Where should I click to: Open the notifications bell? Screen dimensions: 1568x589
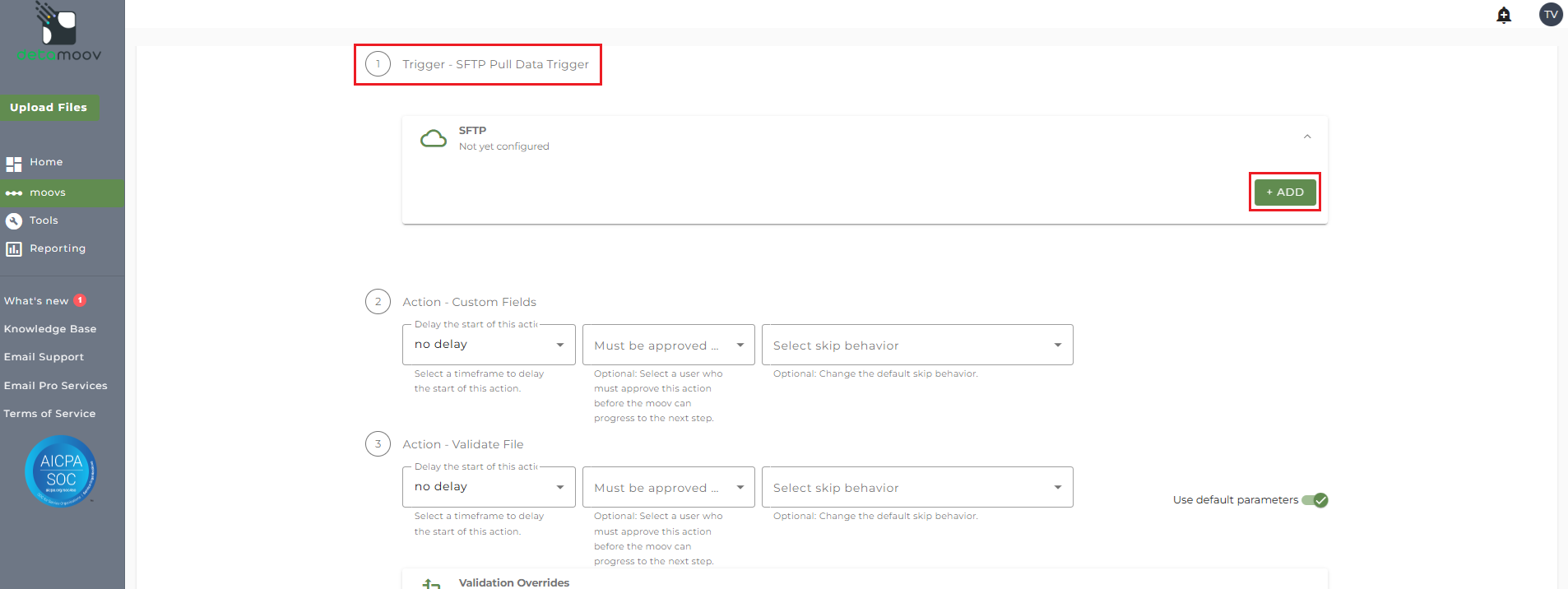click(1504, 15)
